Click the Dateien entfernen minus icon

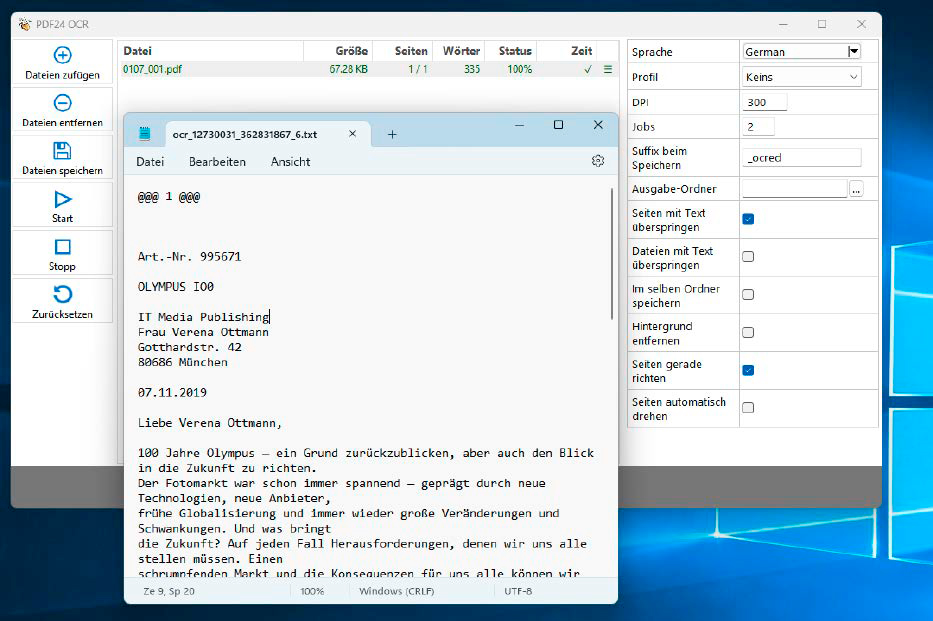click(x=62, y=103)
